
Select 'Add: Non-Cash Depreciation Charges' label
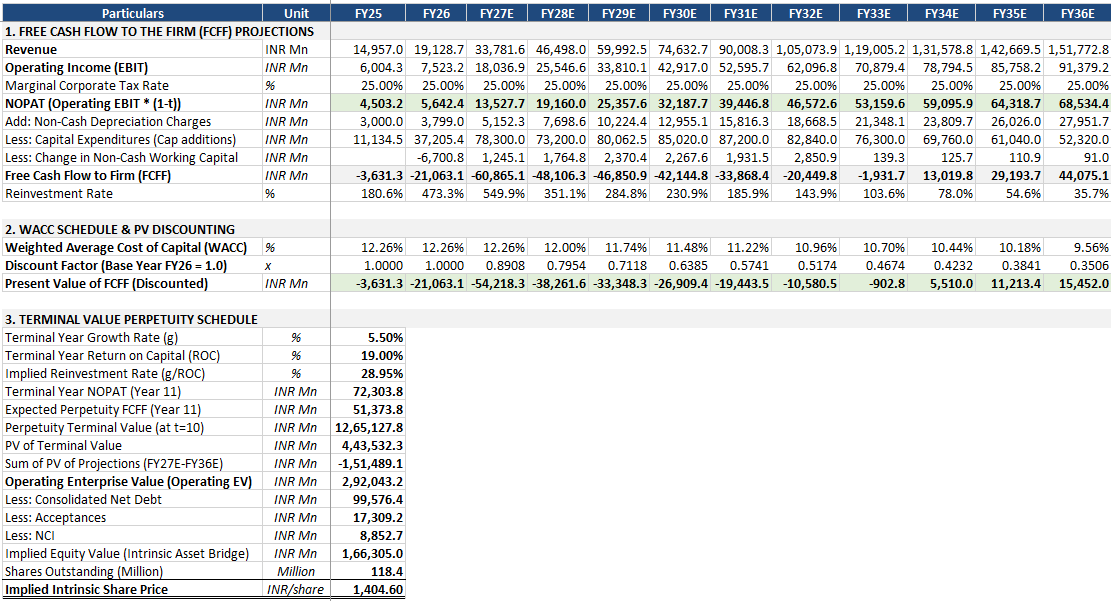pyautogui.click(x=108, y=122)
